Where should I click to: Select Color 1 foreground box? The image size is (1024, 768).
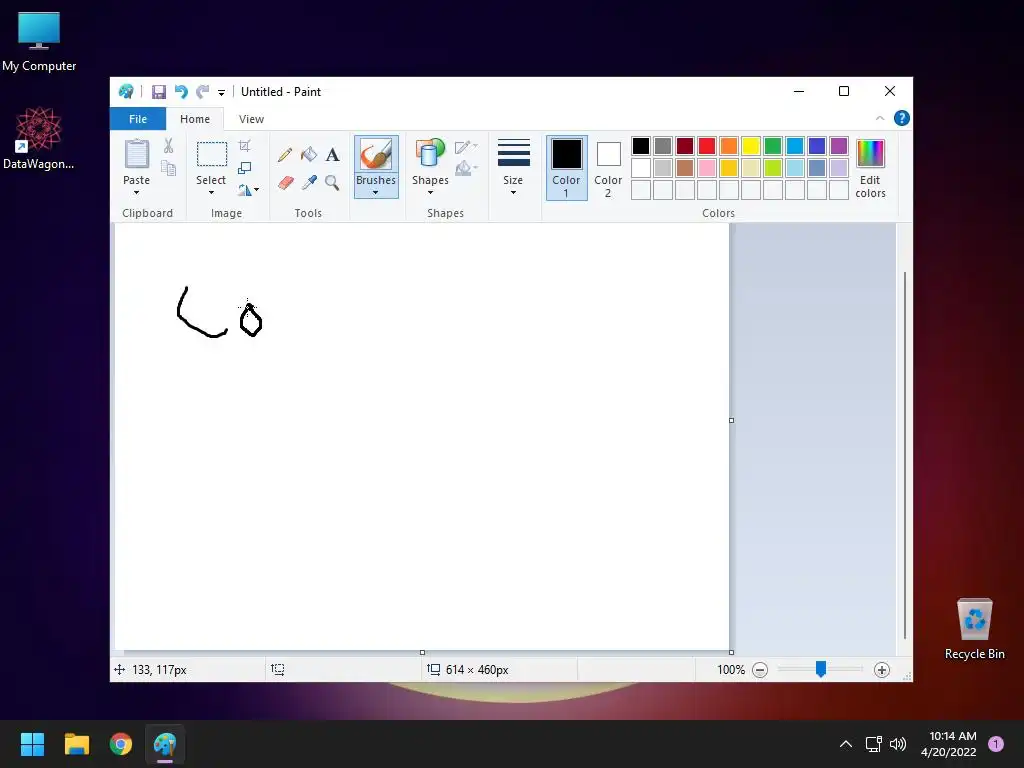point(566,168)
